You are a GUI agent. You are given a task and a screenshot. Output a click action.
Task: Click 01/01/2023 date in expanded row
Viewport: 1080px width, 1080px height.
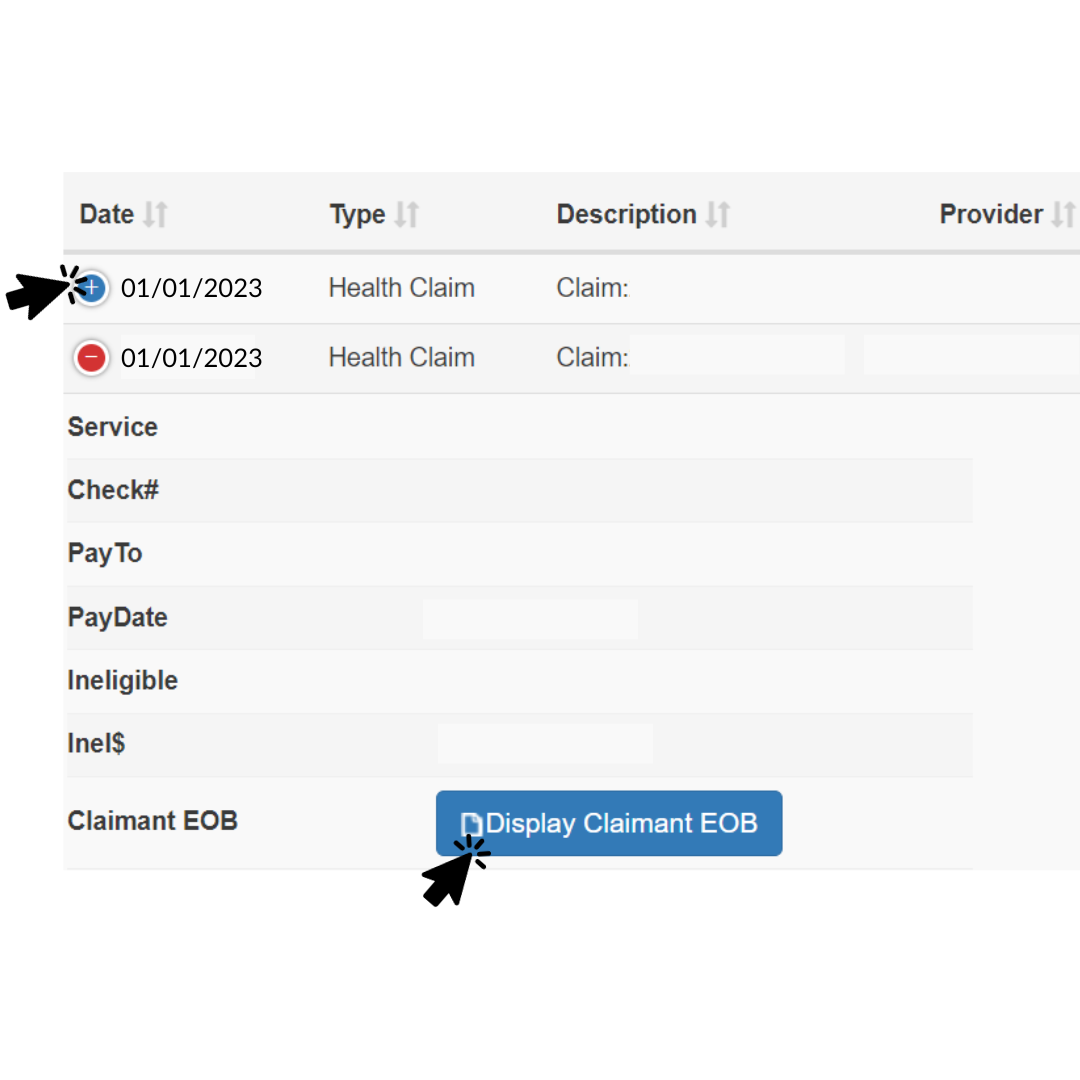point(191,358)
